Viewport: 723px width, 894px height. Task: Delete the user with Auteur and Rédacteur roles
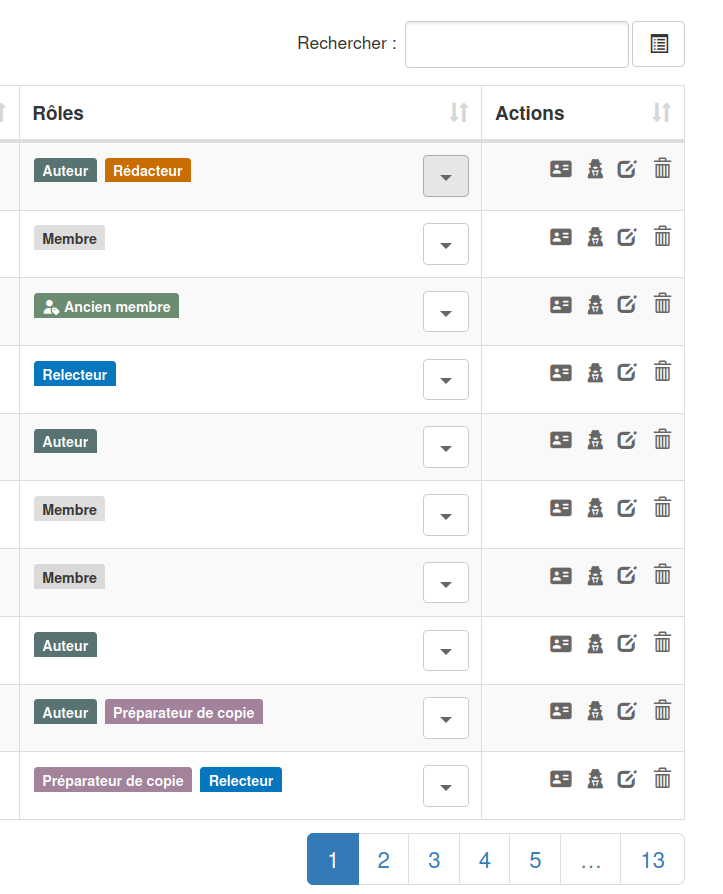[662, 169]
